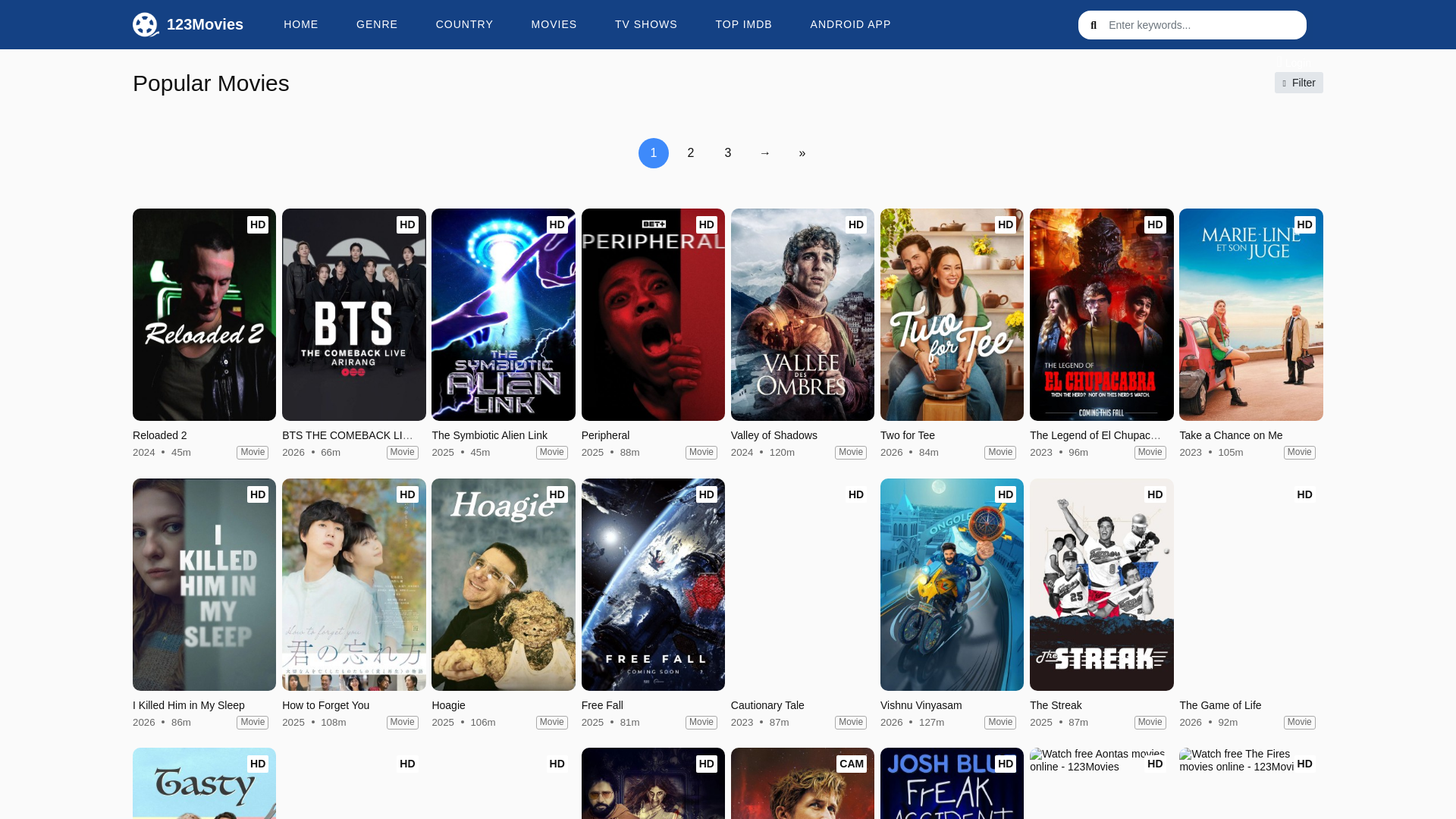The image size is (1456, 819).
Task: Open the Vallée des Ombres poster
Action: point(802,315)
